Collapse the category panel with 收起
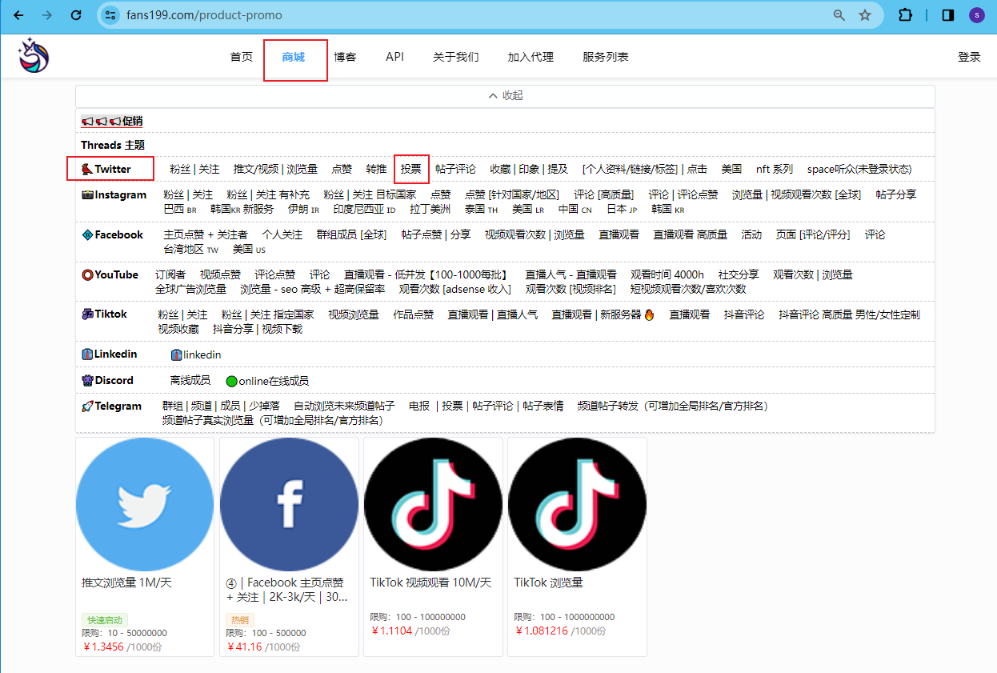 [505, 95]
